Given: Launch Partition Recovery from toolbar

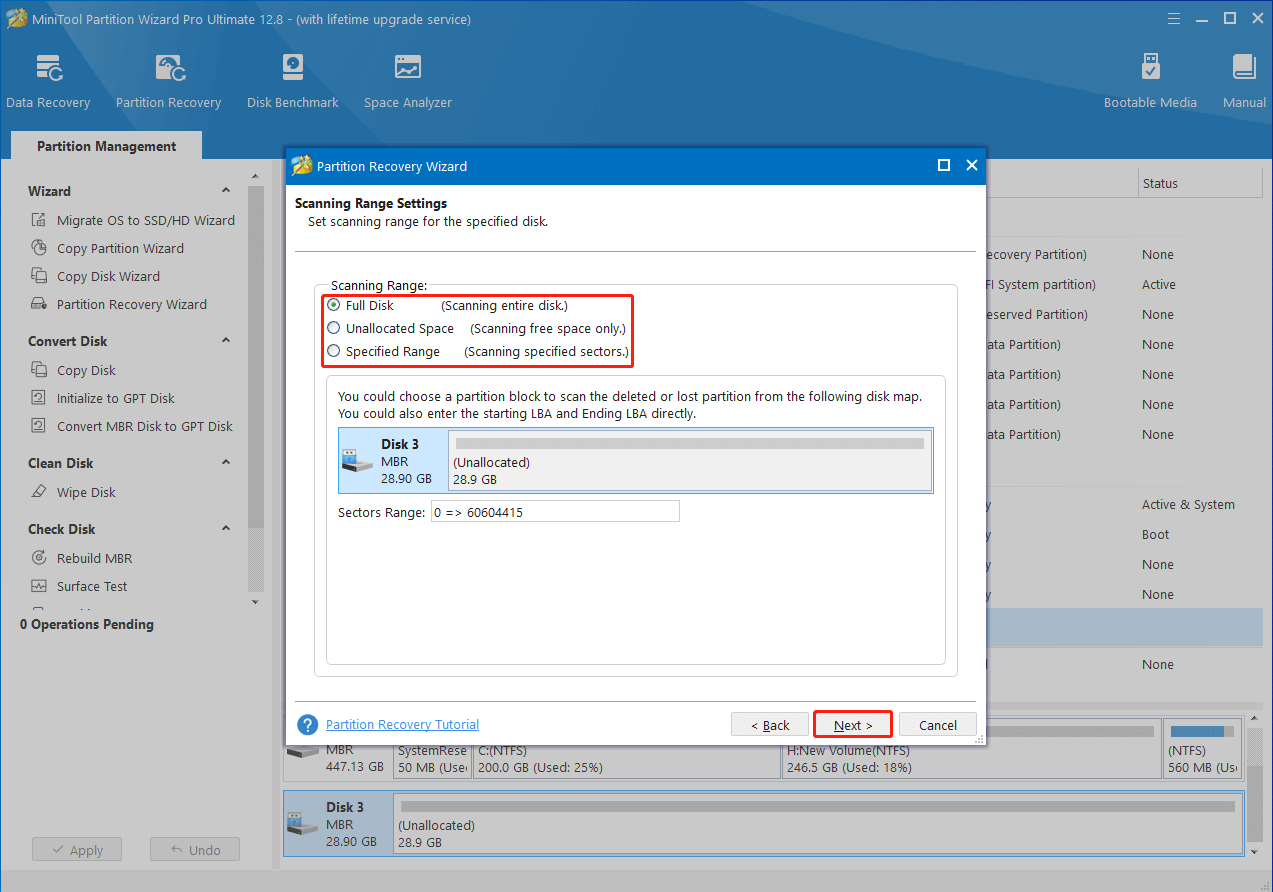Looking at the screenshot, I should tap(168, 82).
